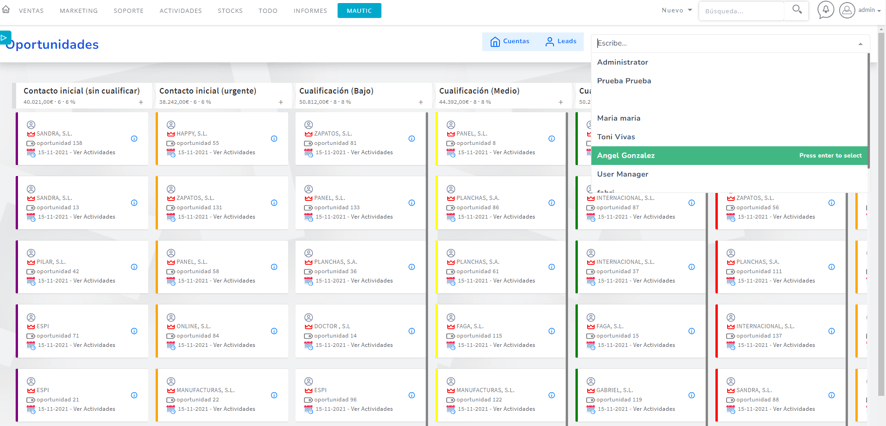
Task: Open info icon for oportunidad 138 card
Action: click(x=134, y=139)
